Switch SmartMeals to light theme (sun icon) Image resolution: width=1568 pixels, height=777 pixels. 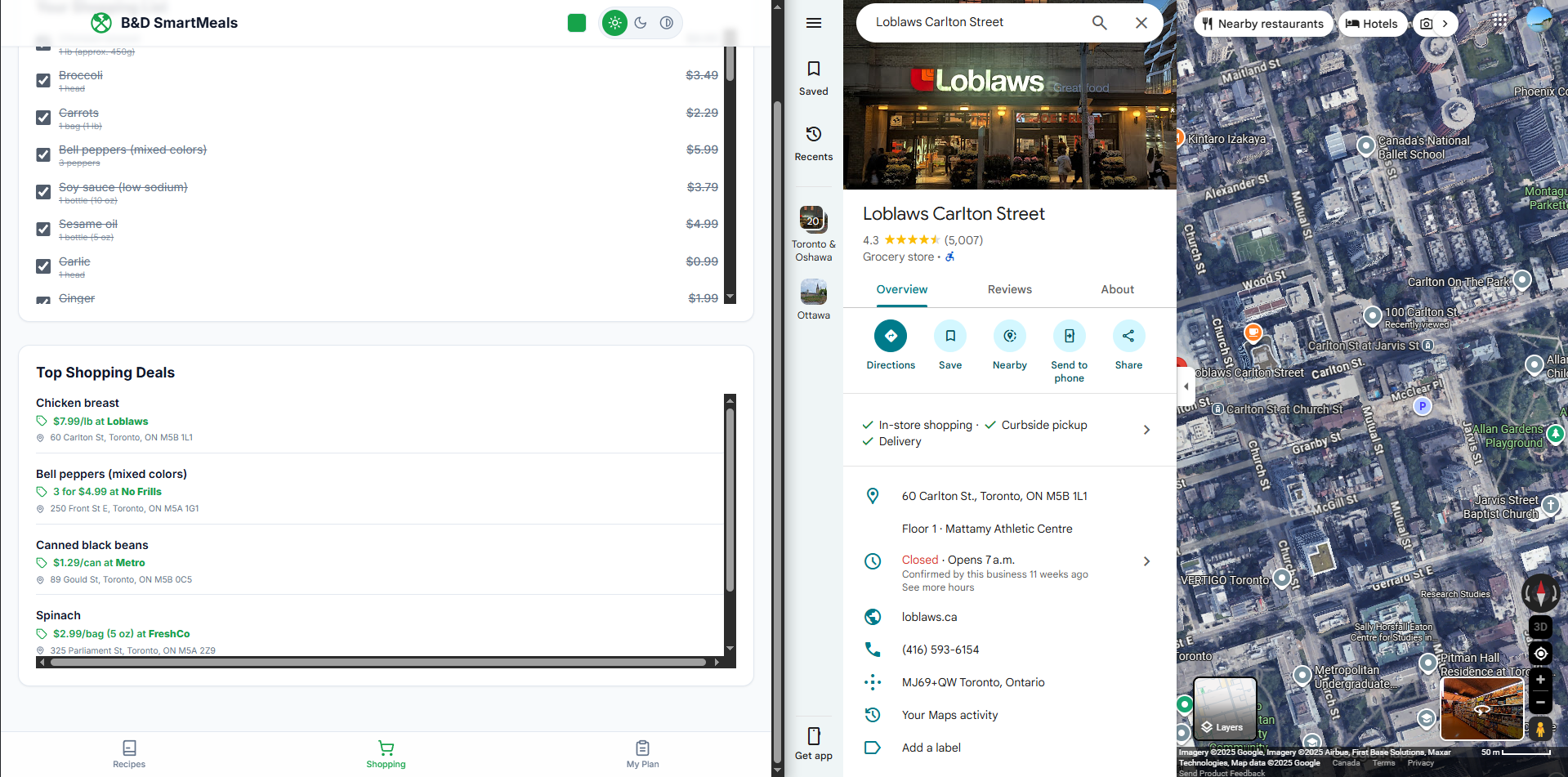click(x=614, y=23)
